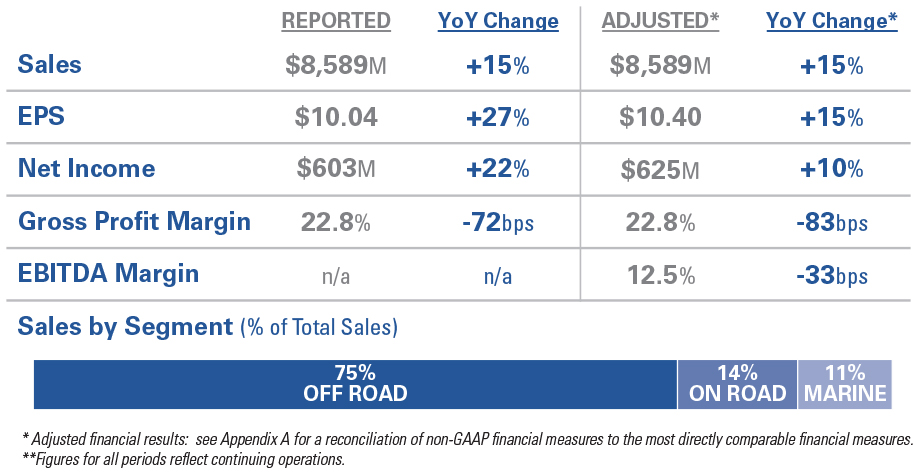Click the reported EPS value $10.04
Viewport: 917px width, 476px height.
tap(336, 118)
